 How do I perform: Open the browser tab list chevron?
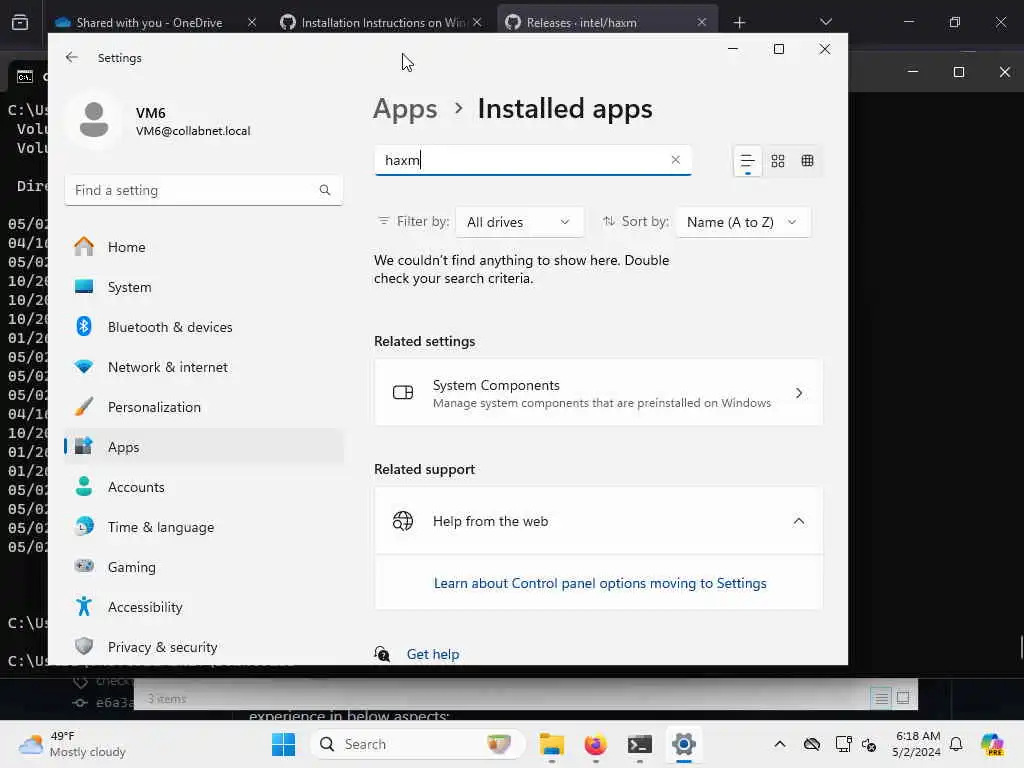[826, 22]
